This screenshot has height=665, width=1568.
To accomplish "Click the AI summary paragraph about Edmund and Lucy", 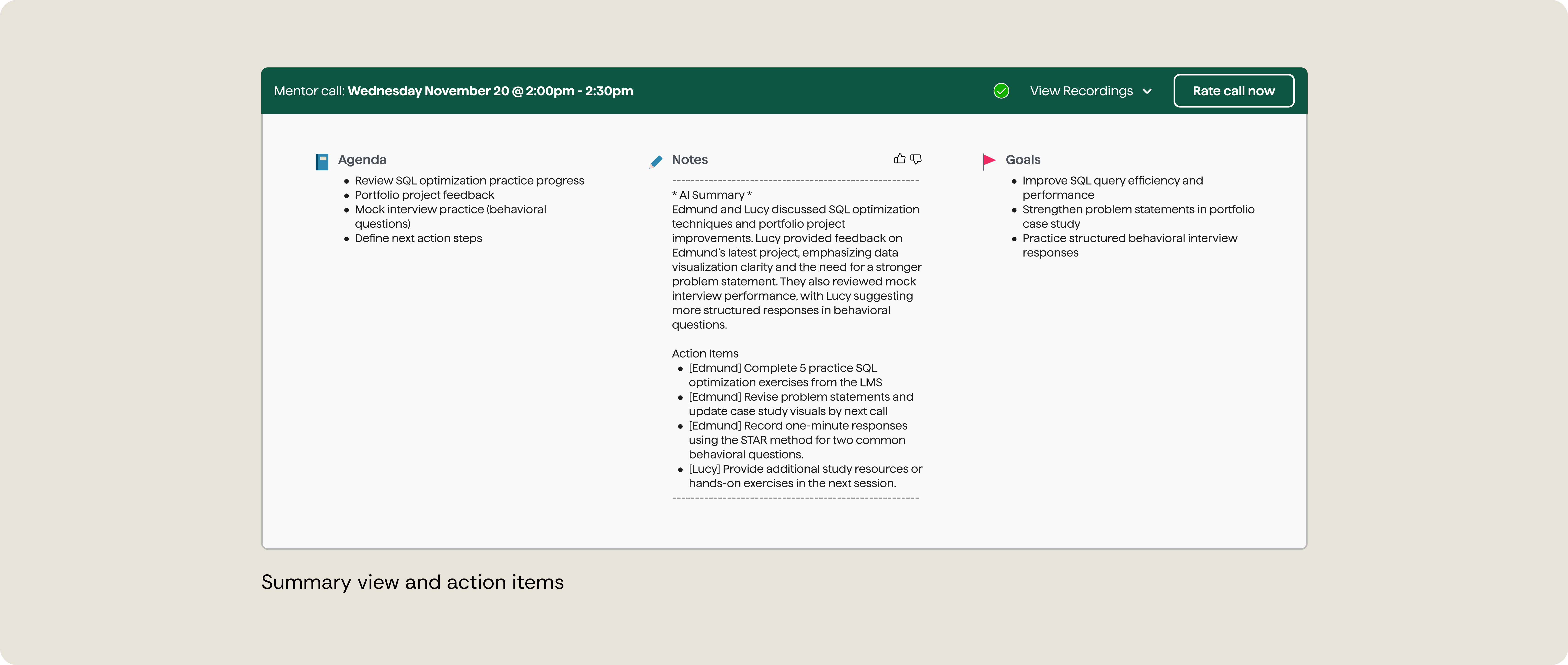I will [797, 267].
